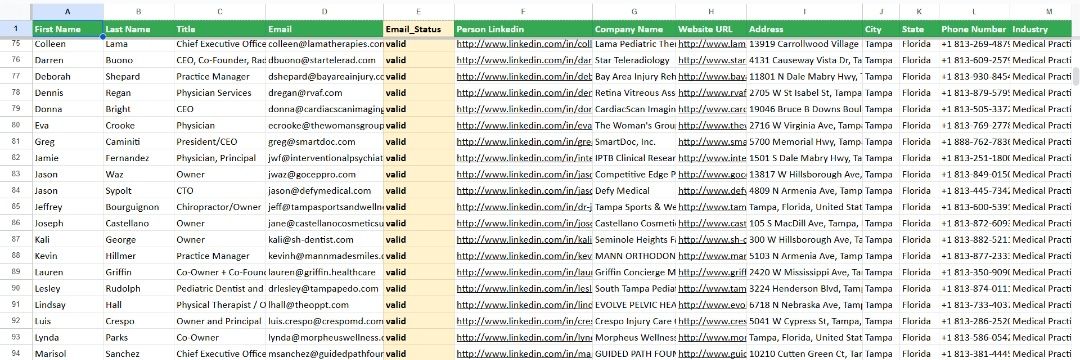Select row 80 header number
This screenshot has width=1080, height=360.
(16, 125)
